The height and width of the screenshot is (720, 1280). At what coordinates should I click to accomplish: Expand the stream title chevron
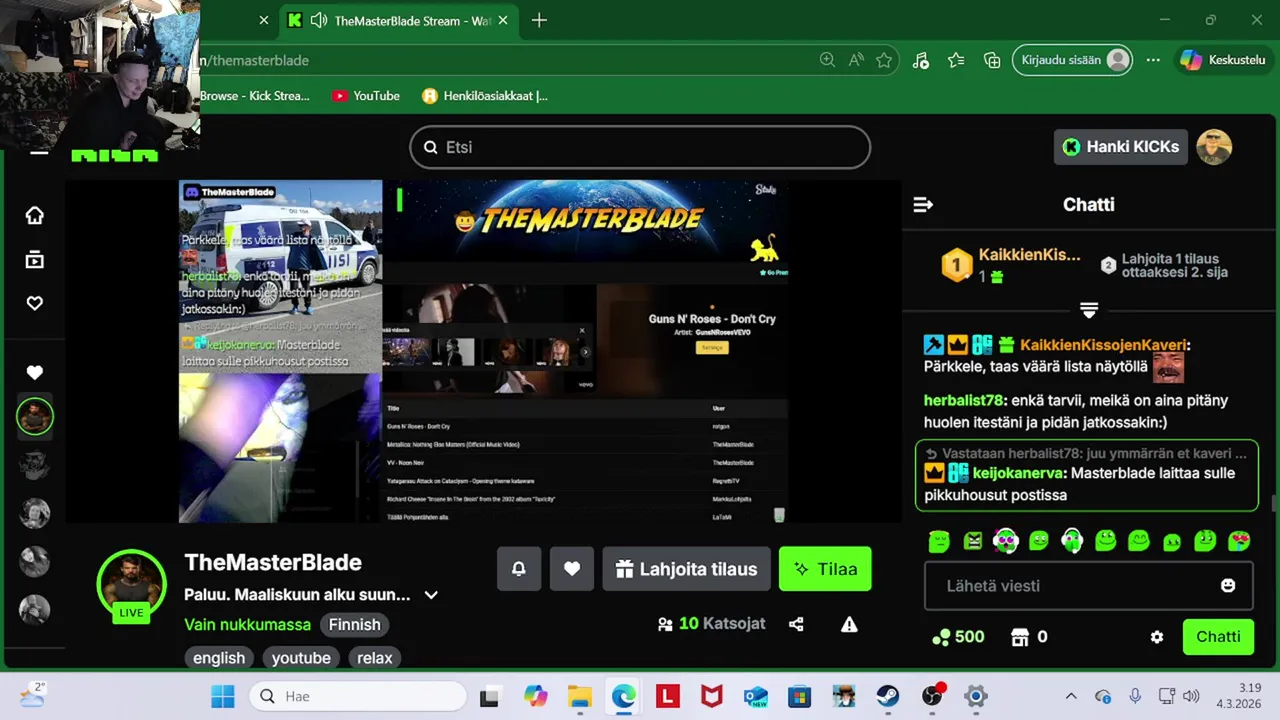431,595
